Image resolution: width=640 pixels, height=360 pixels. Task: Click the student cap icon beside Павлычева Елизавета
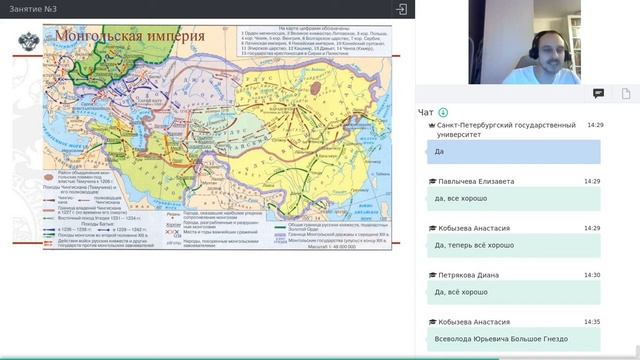click(x=433, y=181)
